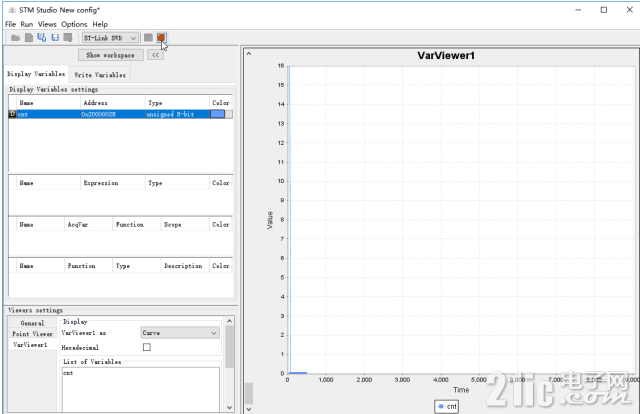Click the blue color swatch for cnt

pos(218,114)
